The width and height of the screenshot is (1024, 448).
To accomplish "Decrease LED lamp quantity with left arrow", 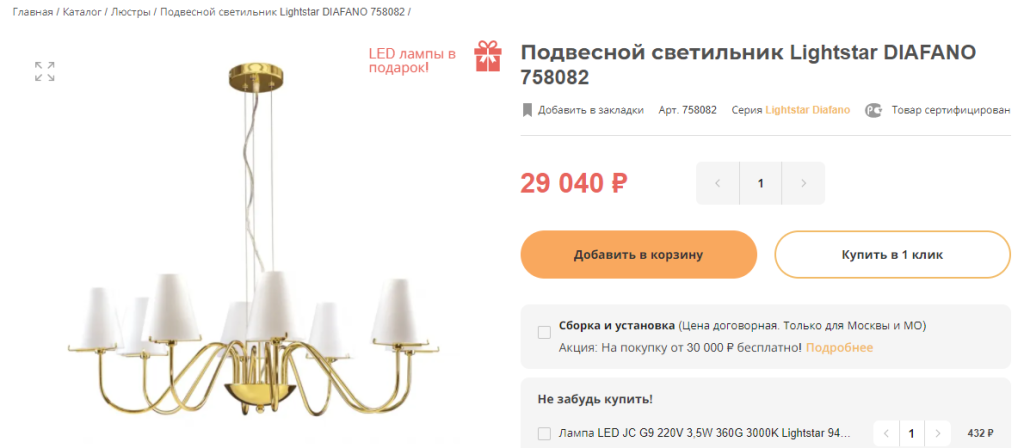I will [886, 433].
